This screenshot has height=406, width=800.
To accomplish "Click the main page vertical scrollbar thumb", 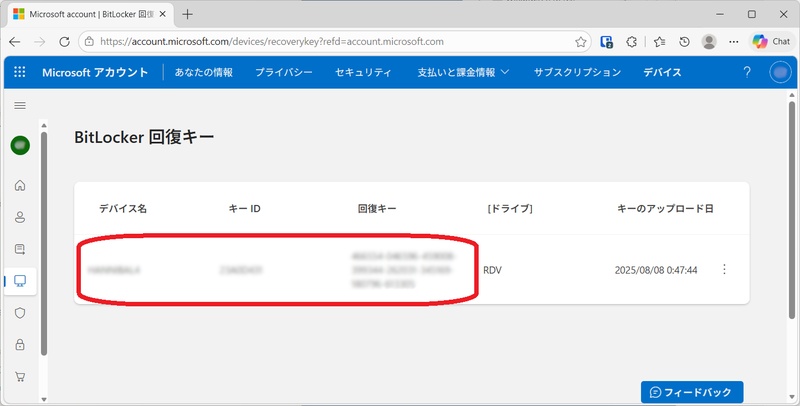I will click(791, 209).
